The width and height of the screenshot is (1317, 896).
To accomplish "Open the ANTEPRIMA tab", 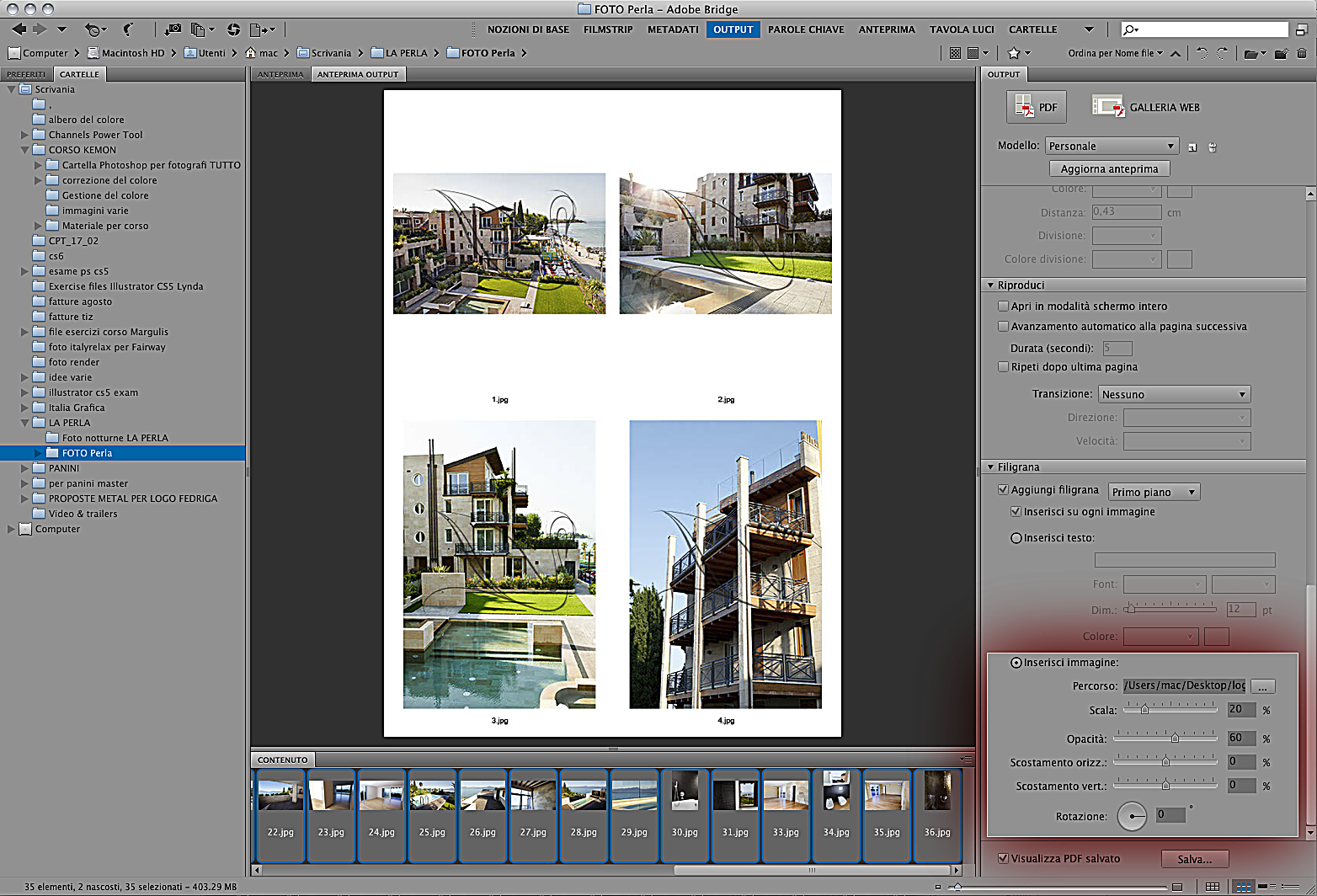I will (280, 74).
